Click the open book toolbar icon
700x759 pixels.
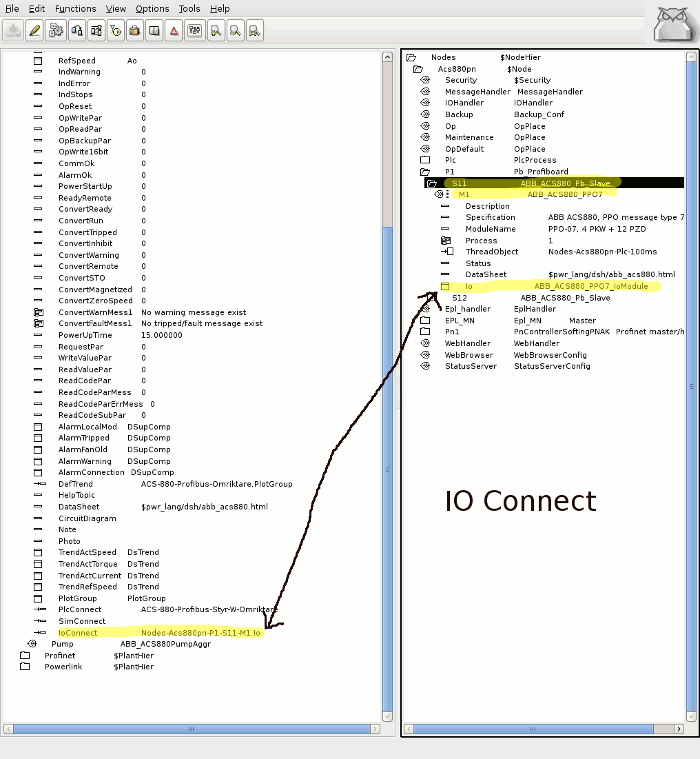pos(154,31)
